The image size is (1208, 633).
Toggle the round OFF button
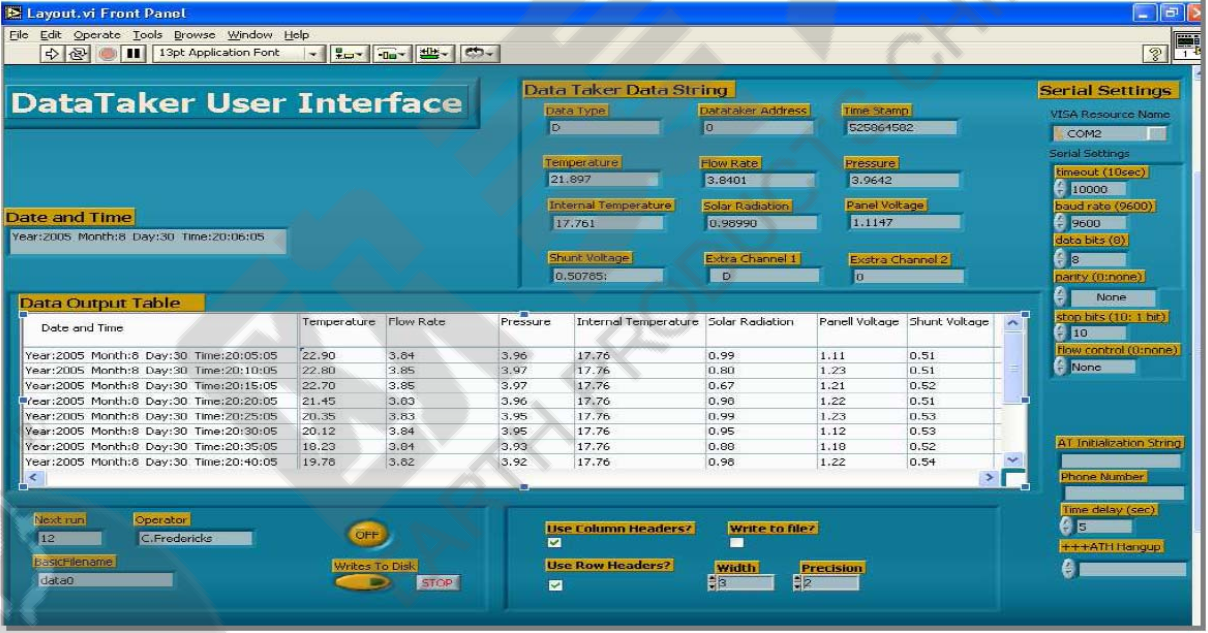[x=367, y=535]
